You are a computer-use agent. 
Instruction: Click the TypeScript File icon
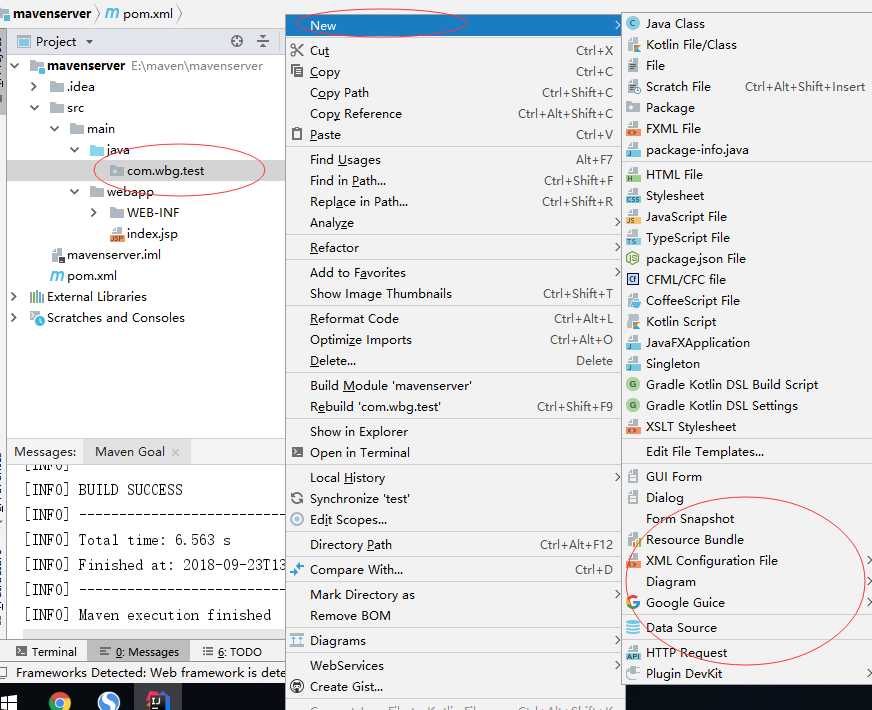pyautogui.click(x=633, y=238)
